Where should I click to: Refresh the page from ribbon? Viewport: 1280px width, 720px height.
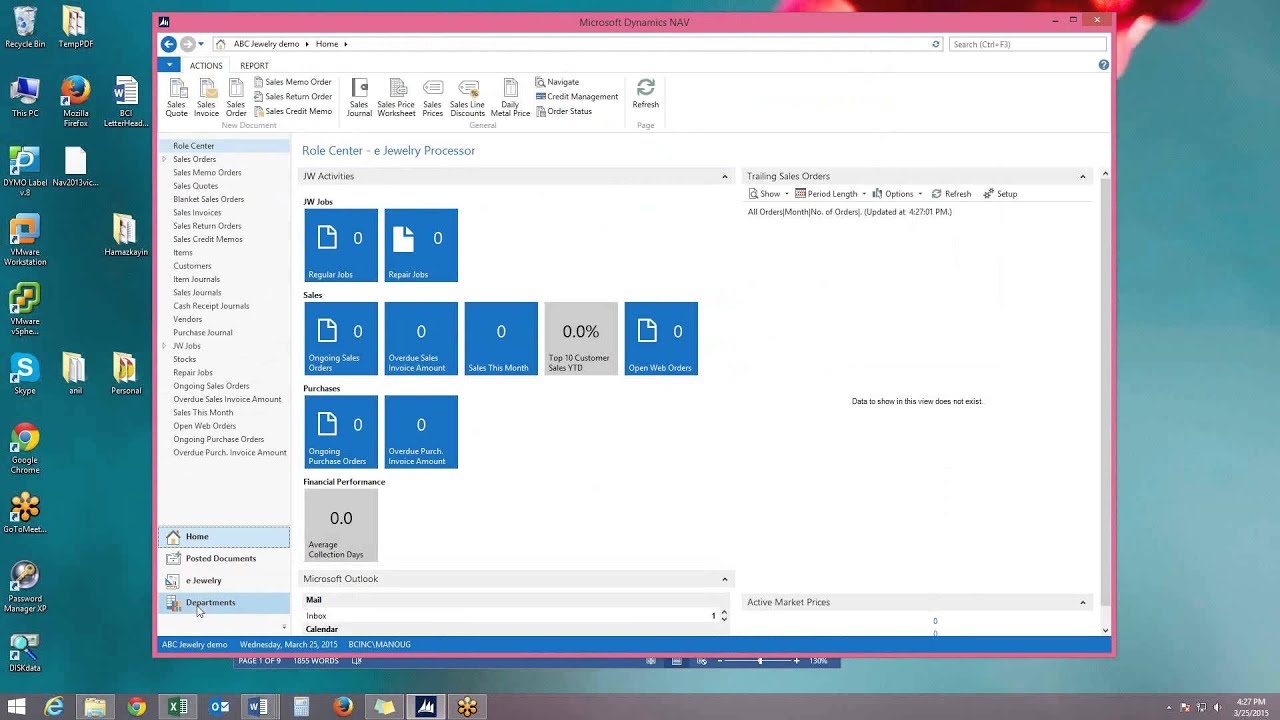click(x=646, y=94)
